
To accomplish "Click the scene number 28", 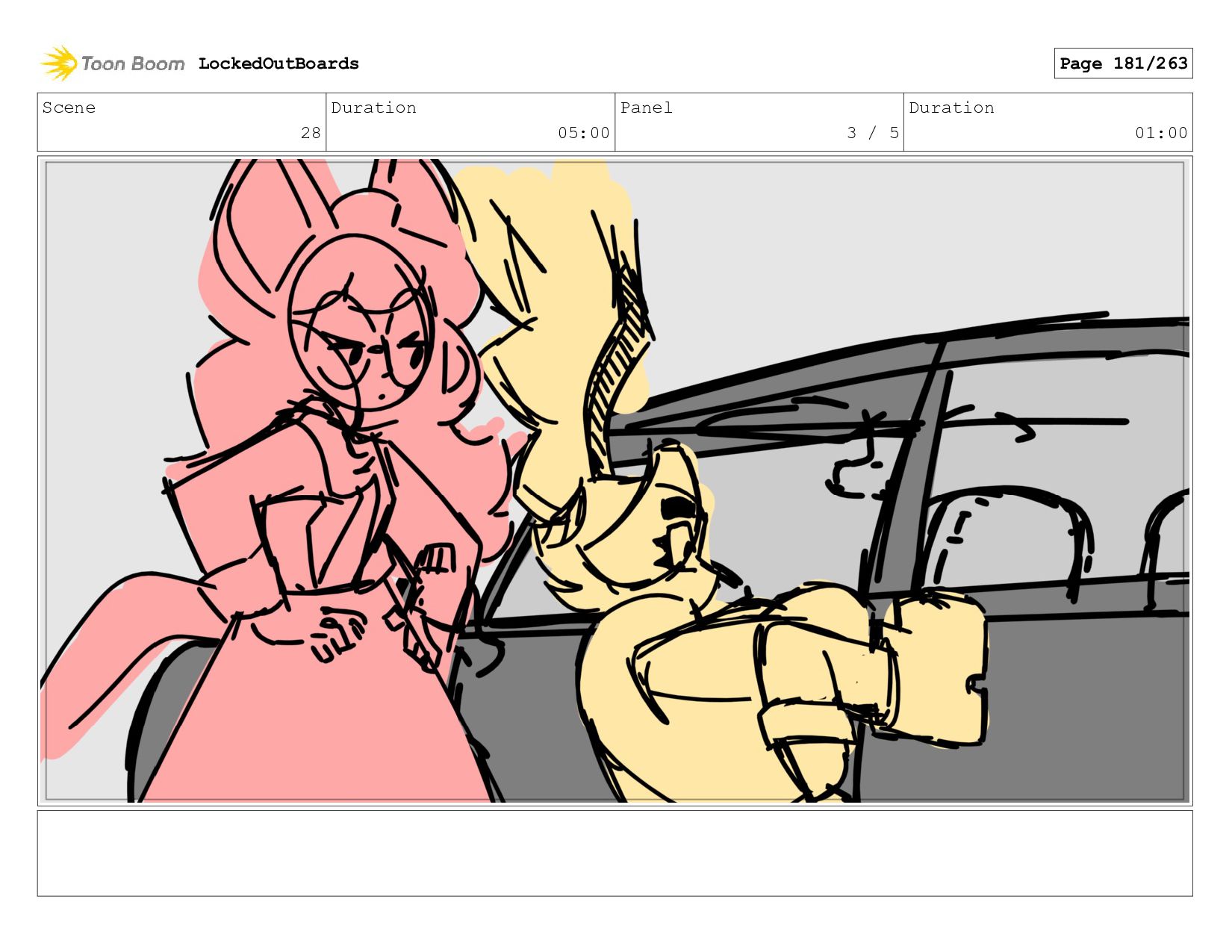I will 311,133.
